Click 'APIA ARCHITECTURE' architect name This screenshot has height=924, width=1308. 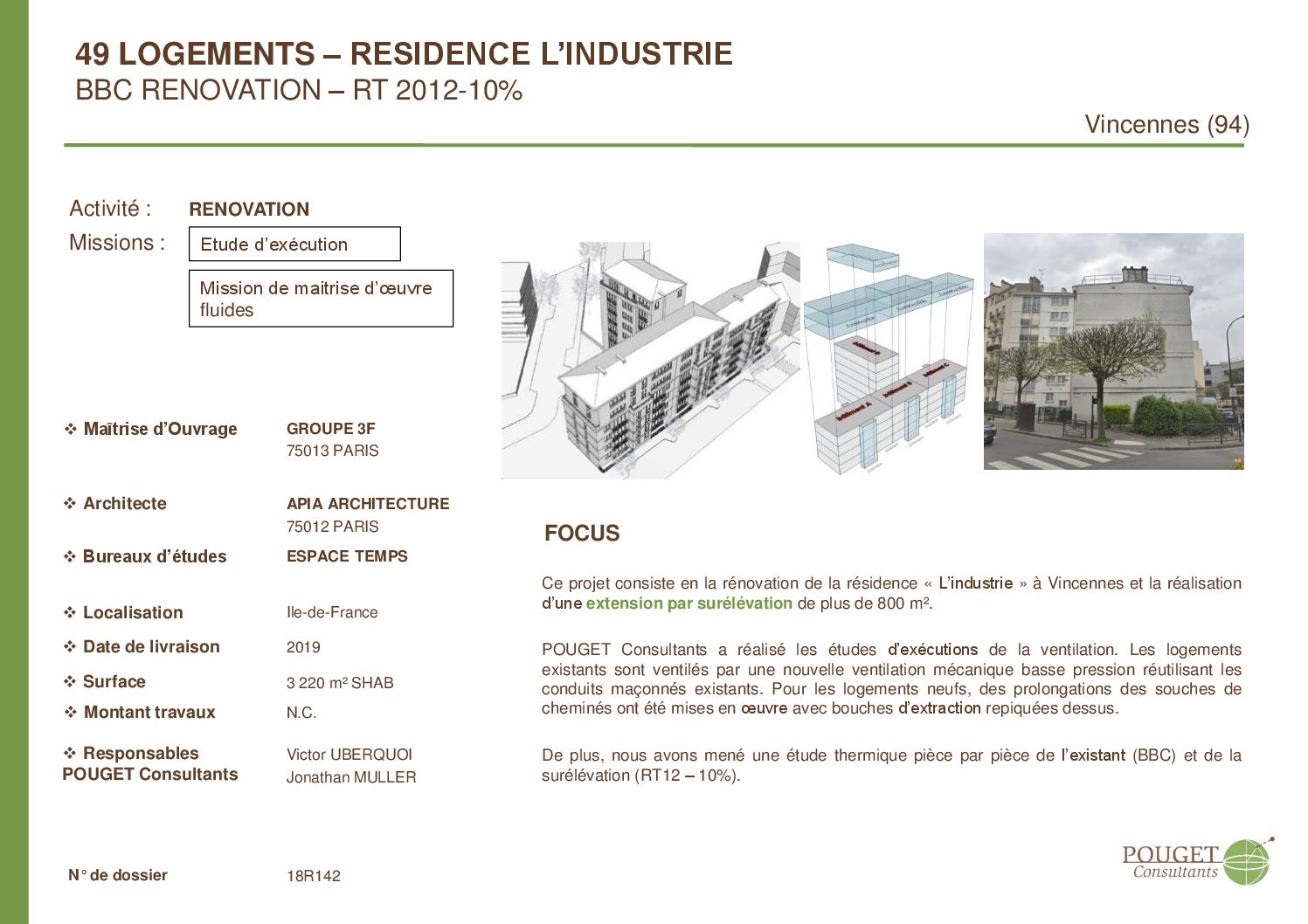pyautogui.click(x=368, y=504)
